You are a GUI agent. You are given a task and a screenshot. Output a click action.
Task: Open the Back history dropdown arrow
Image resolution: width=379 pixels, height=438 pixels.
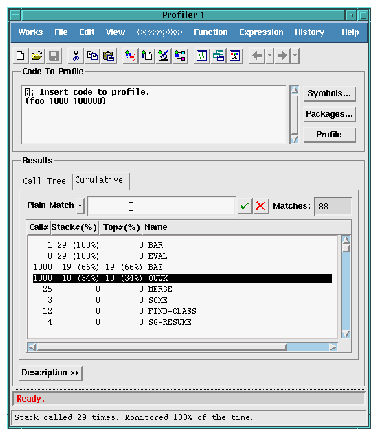(x=270, y=56)
